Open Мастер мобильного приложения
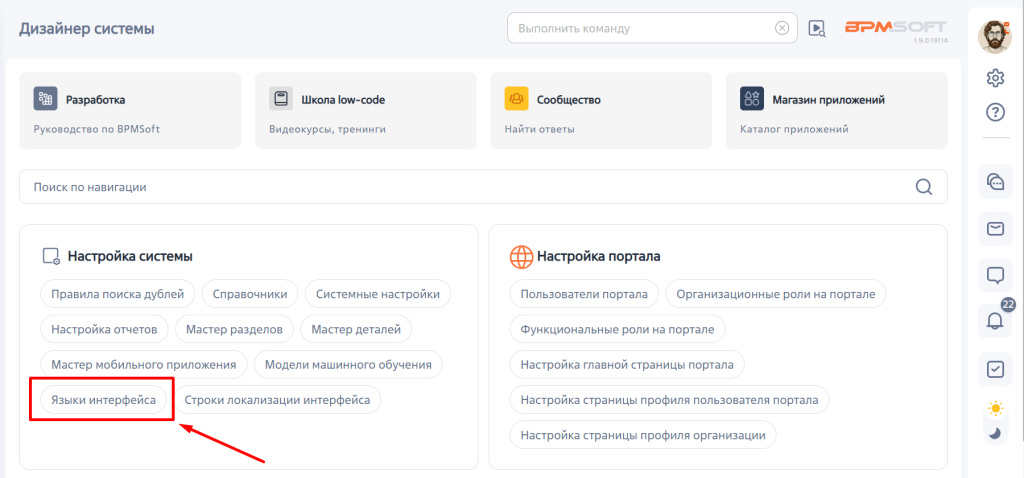 click(144, 364)
